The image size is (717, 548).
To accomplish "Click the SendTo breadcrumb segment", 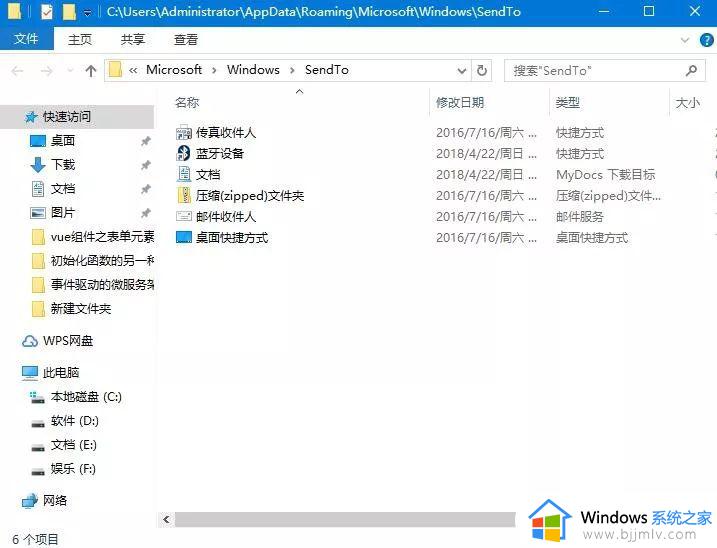I will click(x=326, y=70).
